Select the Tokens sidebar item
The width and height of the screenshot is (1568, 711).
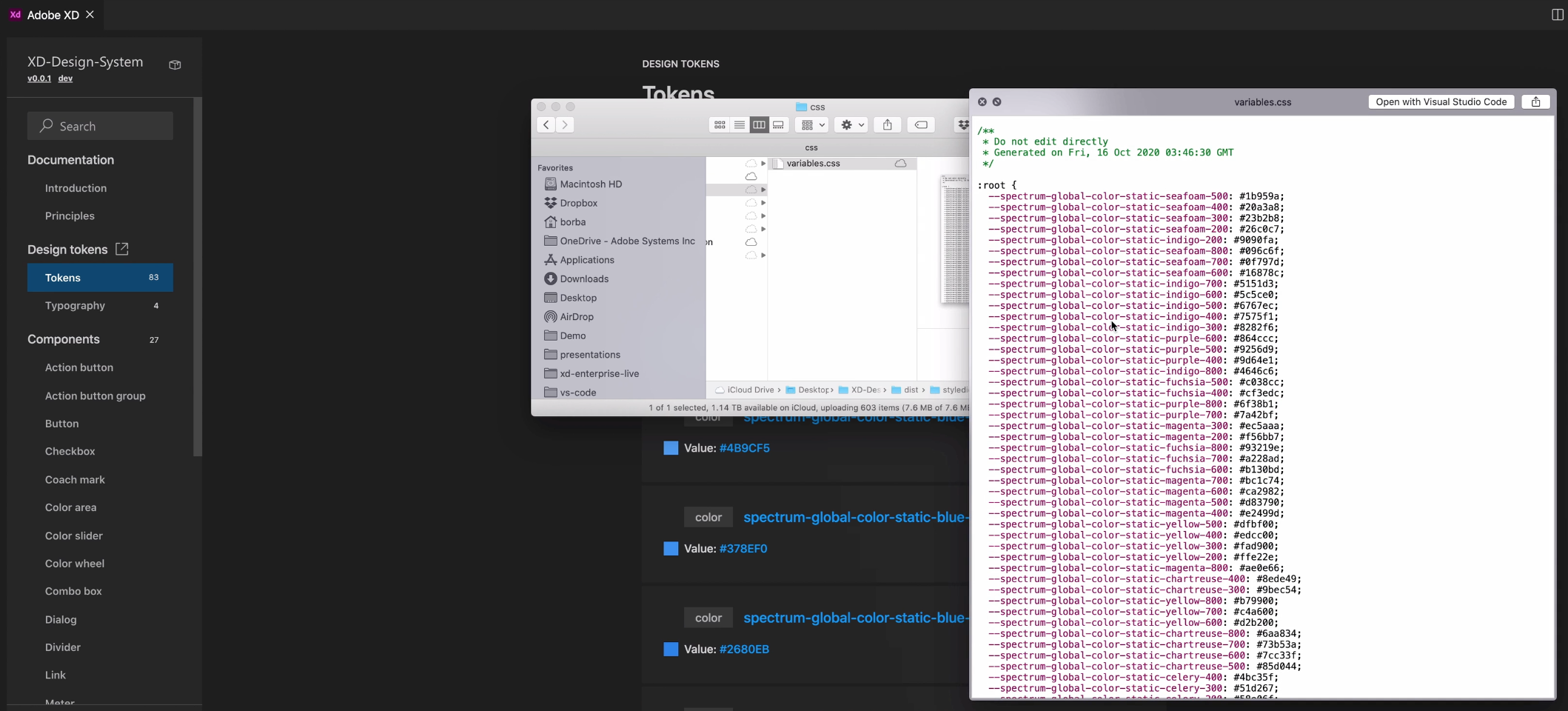click(x=100, y=278)
